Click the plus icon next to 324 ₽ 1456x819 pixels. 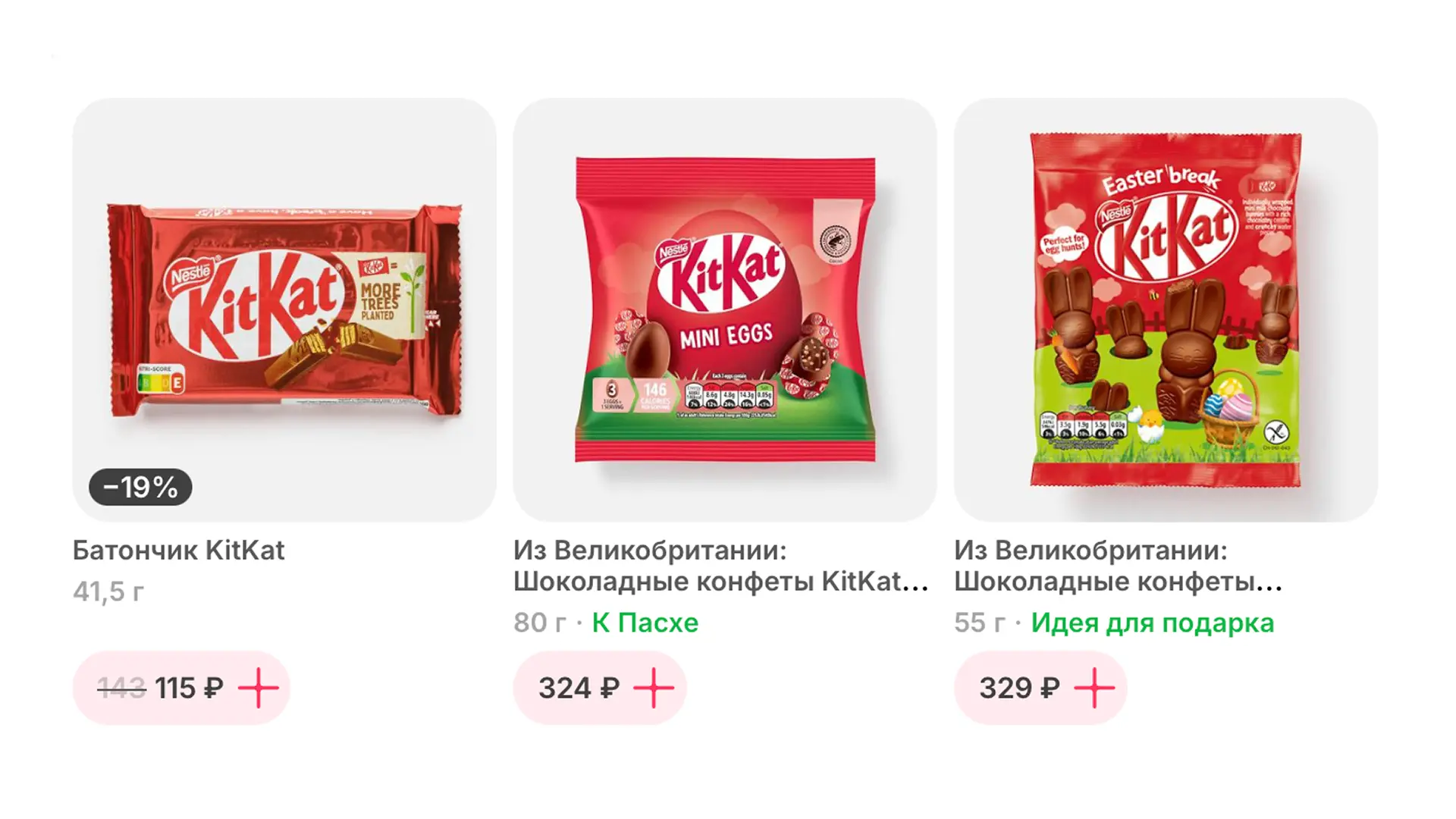click(654, 688)
